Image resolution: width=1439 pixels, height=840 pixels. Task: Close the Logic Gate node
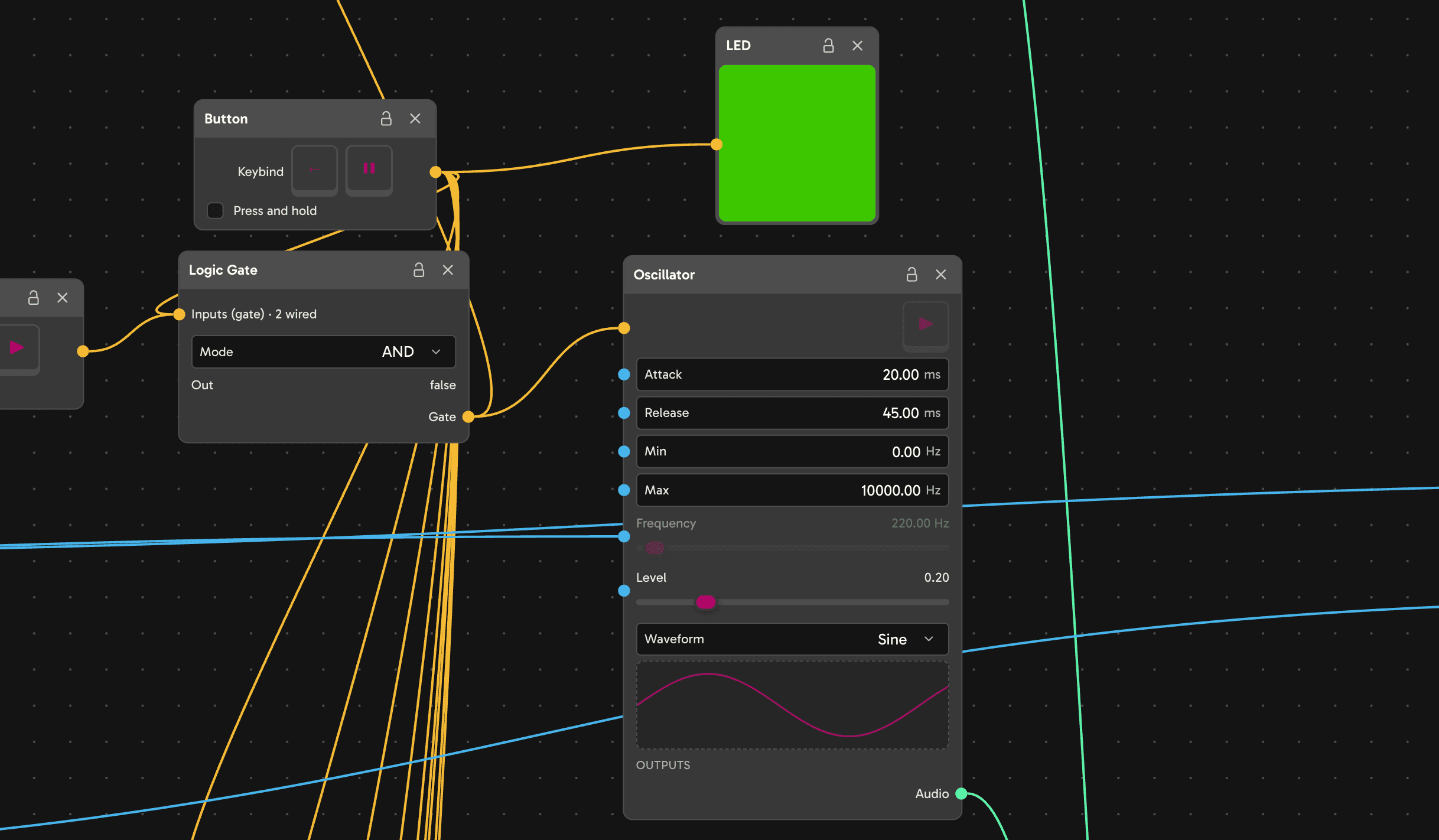pyautogui.click(x=448, y=270)
